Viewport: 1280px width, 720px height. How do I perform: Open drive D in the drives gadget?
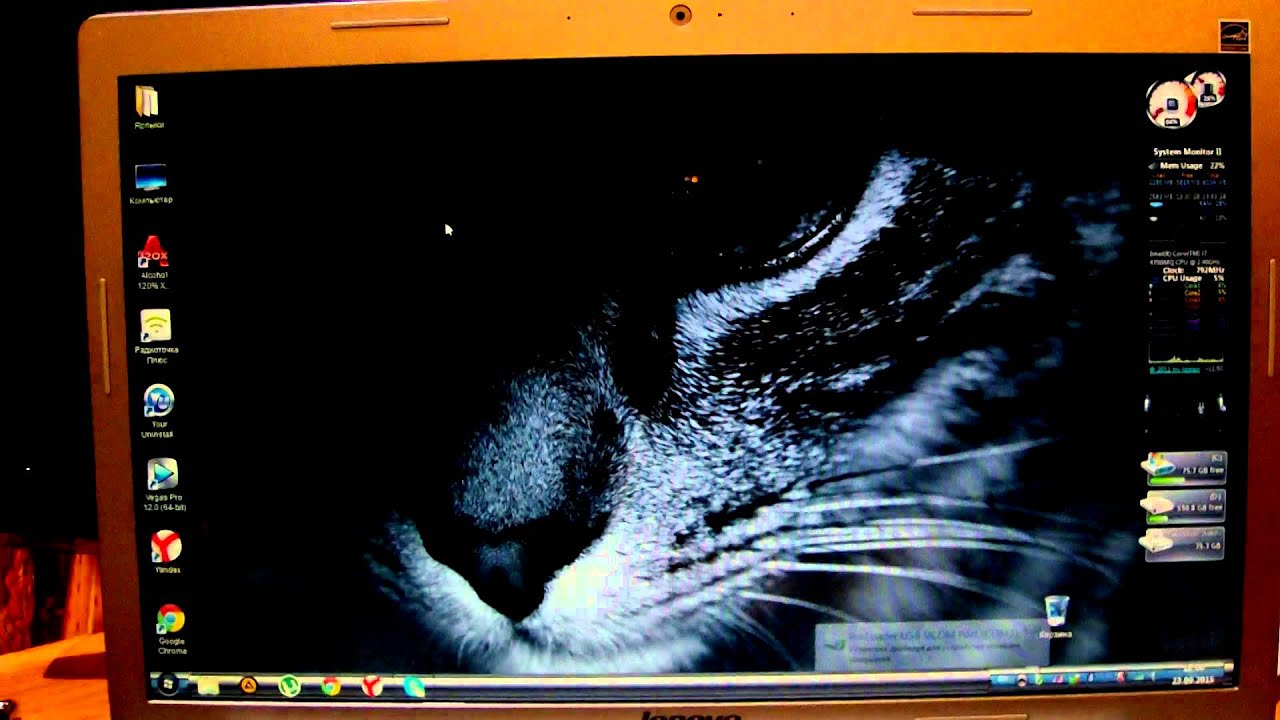[1185, 505]
